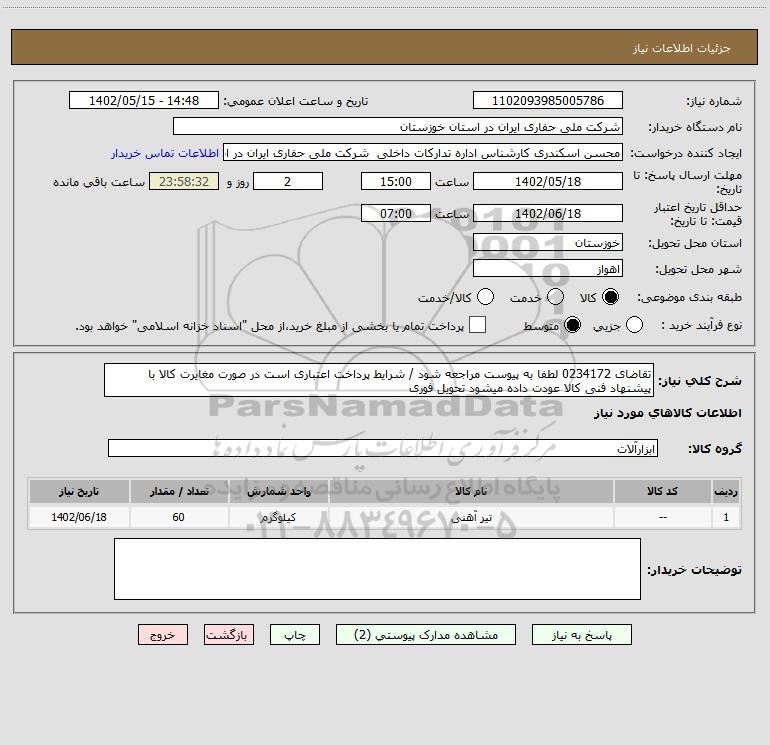
Task: Click the واحد شمارش column header
Action: (278, 491)
